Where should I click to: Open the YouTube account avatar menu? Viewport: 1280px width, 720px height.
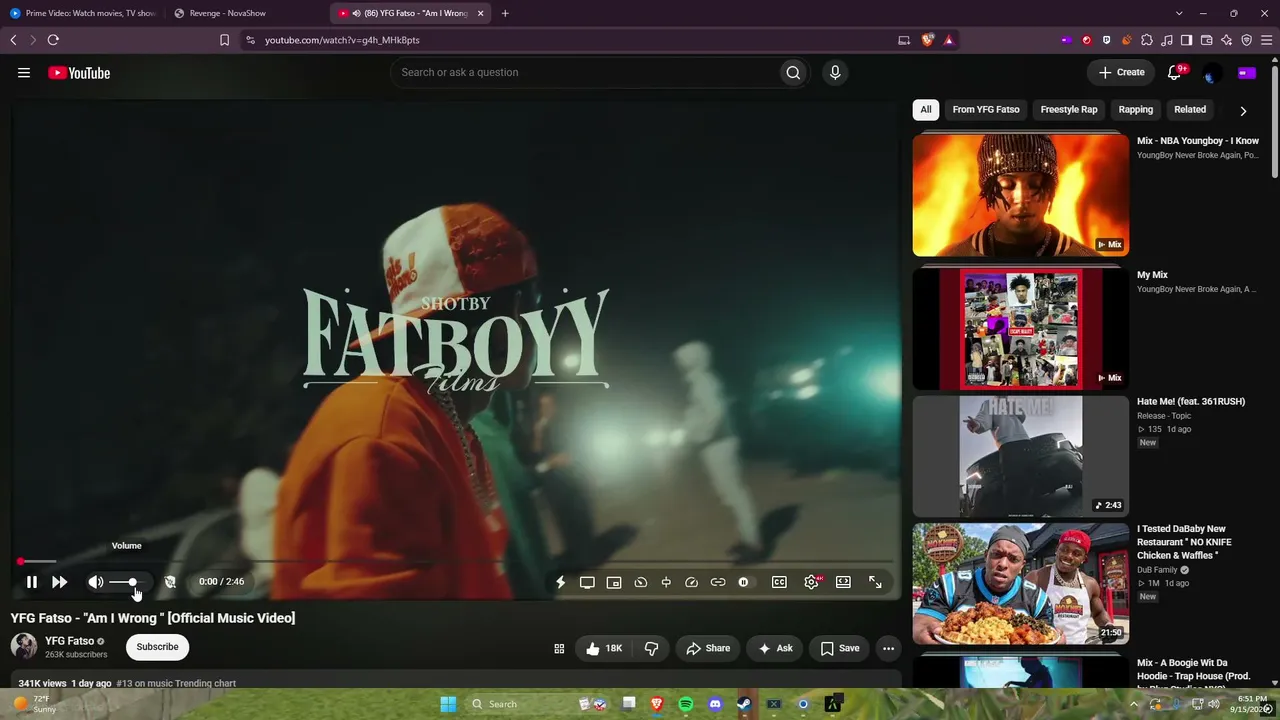click(1211, 73)
